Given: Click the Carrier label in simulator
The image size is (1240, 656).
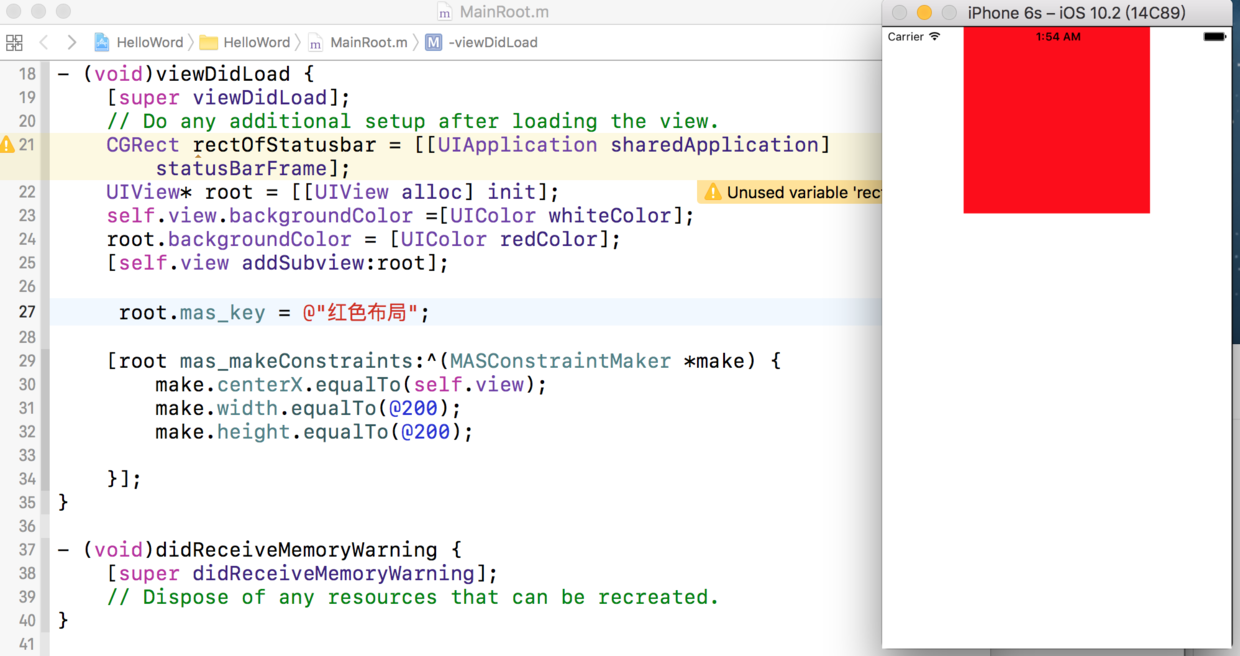Looking at the screenshot, I should 906,37.
